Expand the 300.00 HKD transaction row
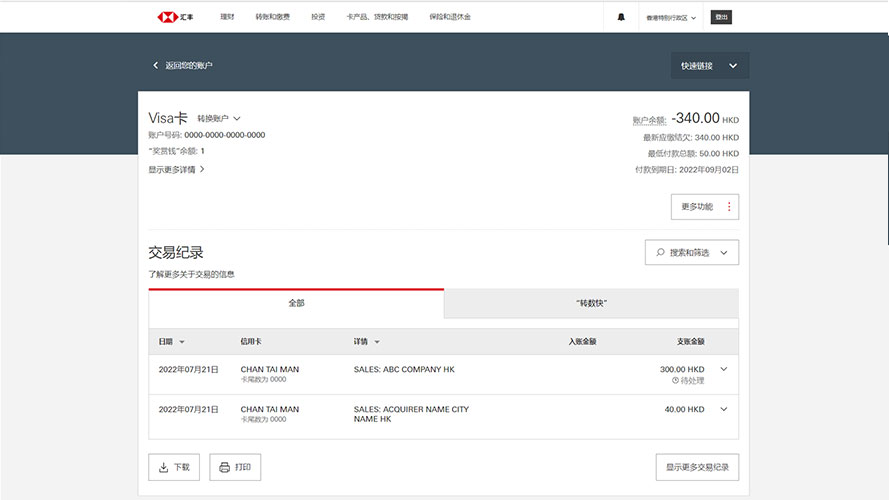This screenshot has height=500, width=889. [724, 370]
